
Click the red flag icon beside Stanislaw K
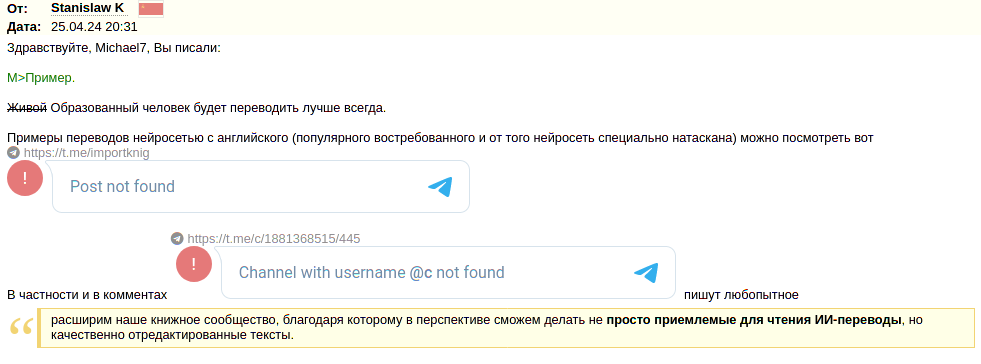coord(151,9)
